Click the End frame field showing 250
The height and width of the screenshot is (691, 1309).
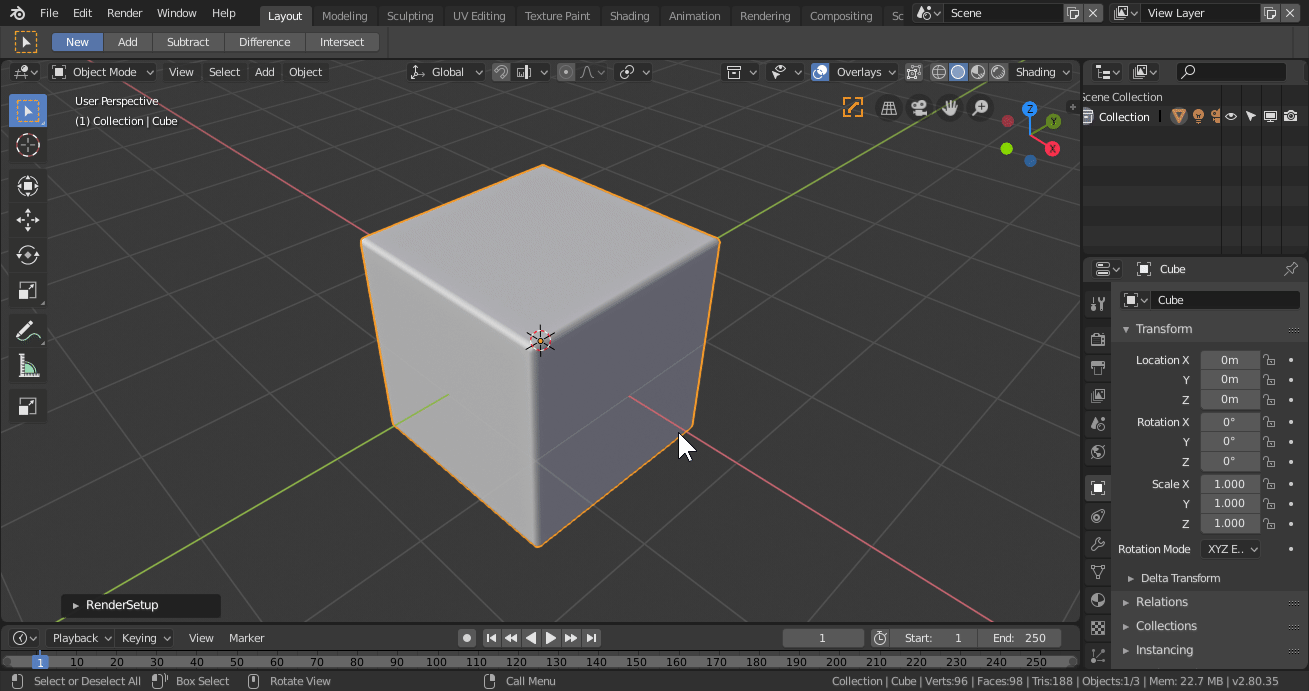pyautogui.click(x=1019, y=638)
